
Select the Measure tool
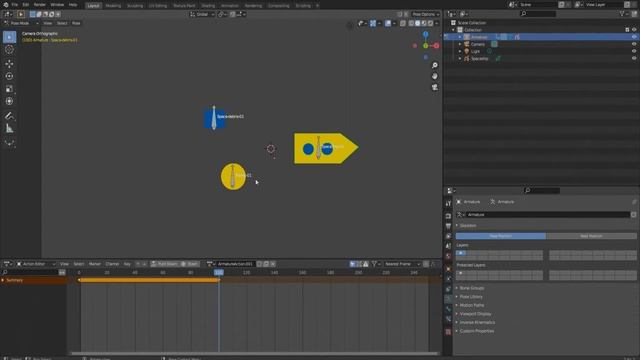coord(9,129)
